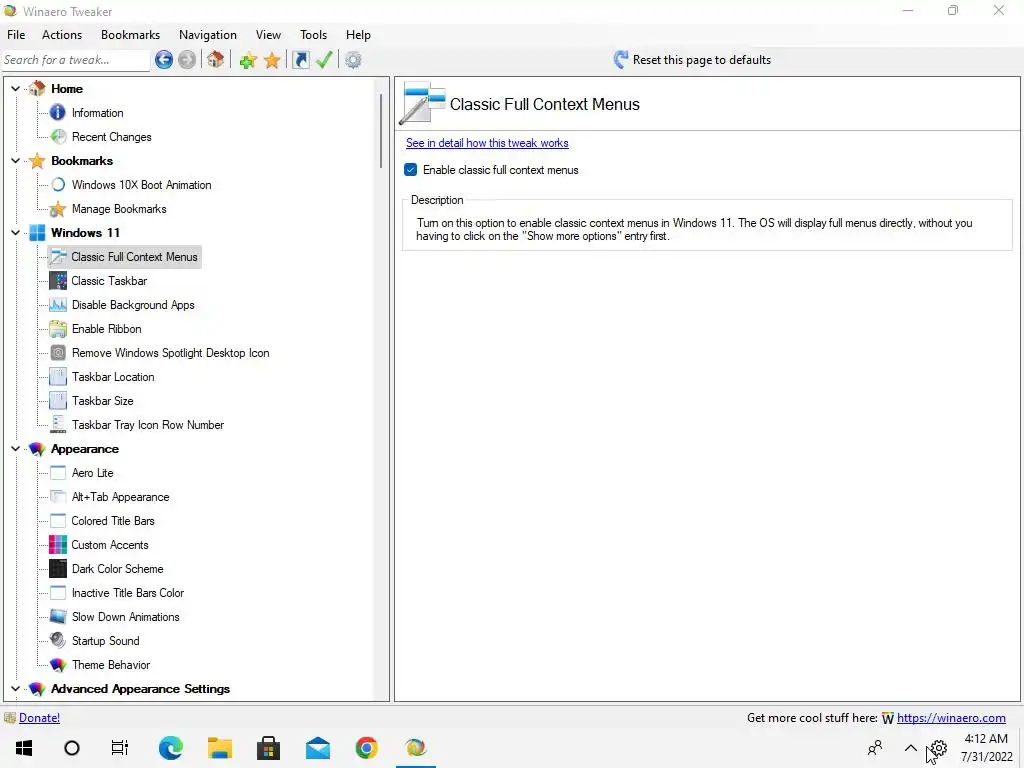Click the Reset page refresh arrow icon
This screenshot has width=1024, height=768.
coord(620,60)
